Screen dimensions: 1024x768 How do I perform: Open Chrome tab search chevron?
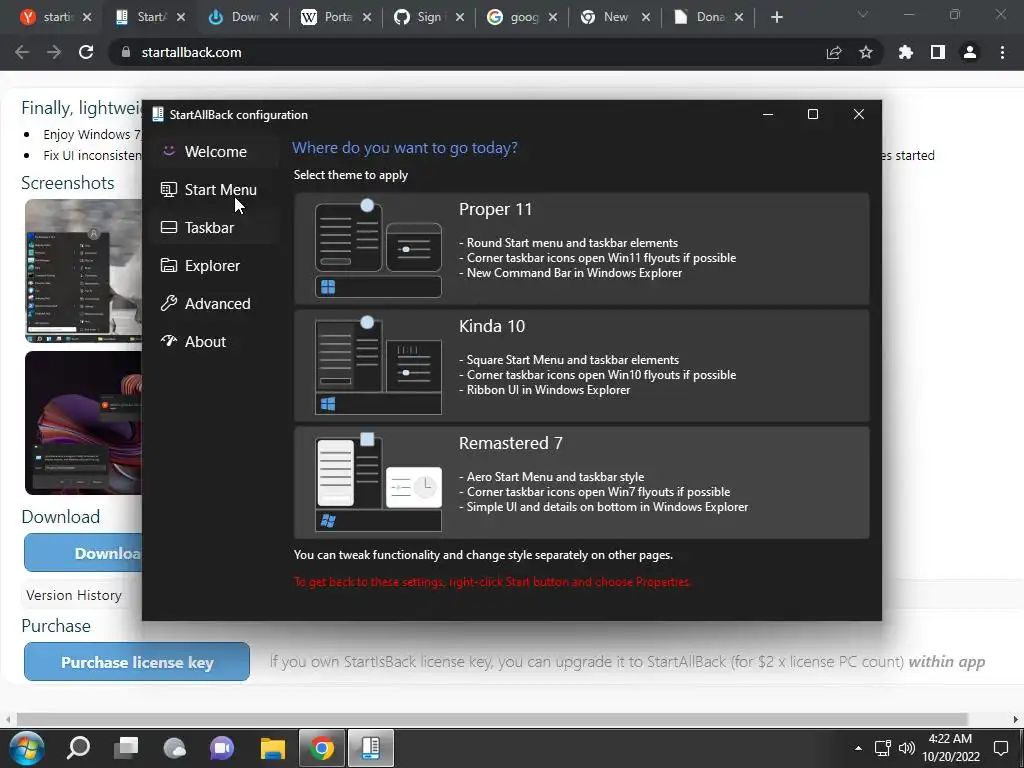[863, 14]
